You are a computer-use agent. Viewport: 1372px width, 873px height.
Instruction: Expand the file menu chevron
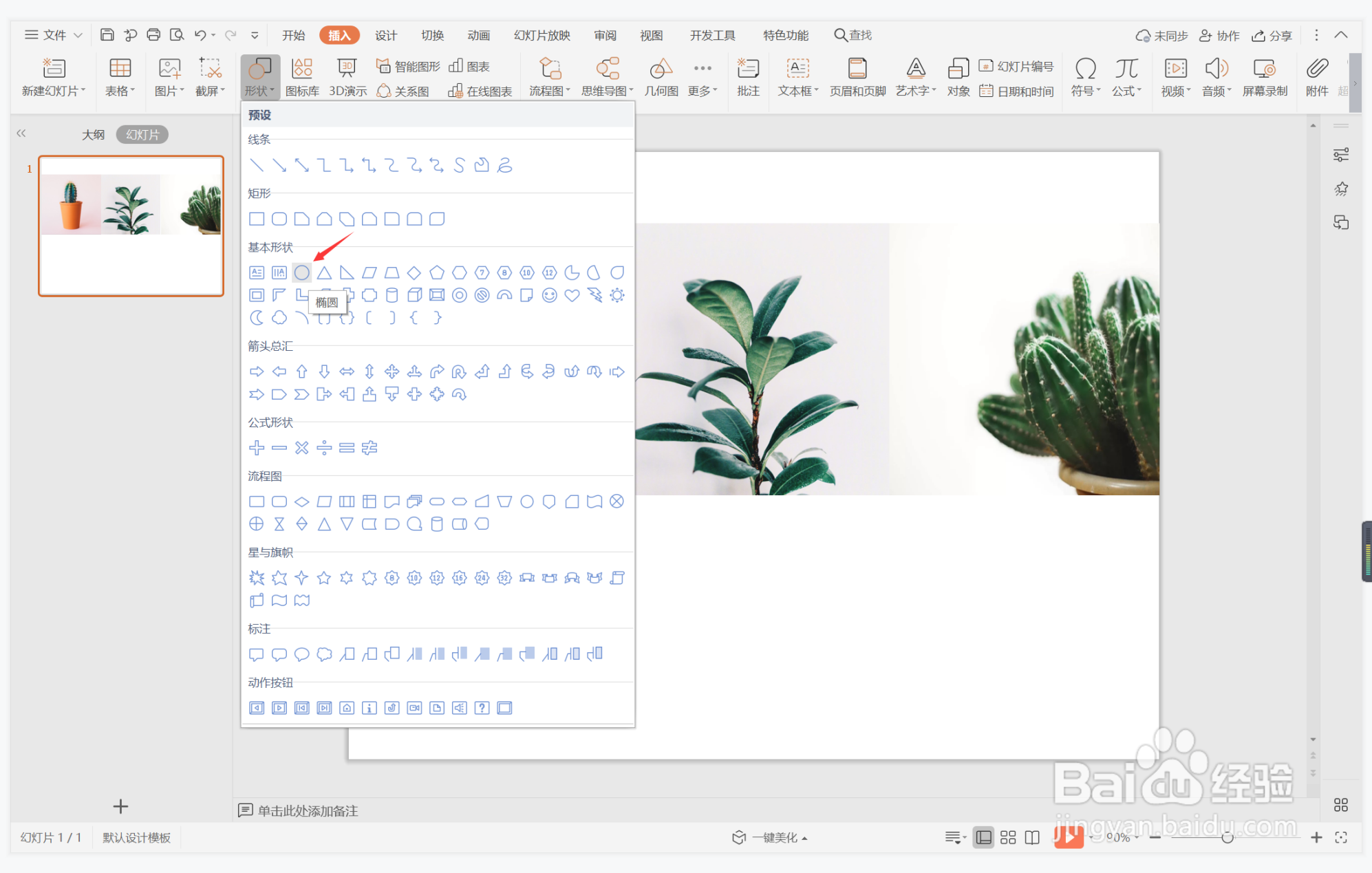(x=78, y=35)
